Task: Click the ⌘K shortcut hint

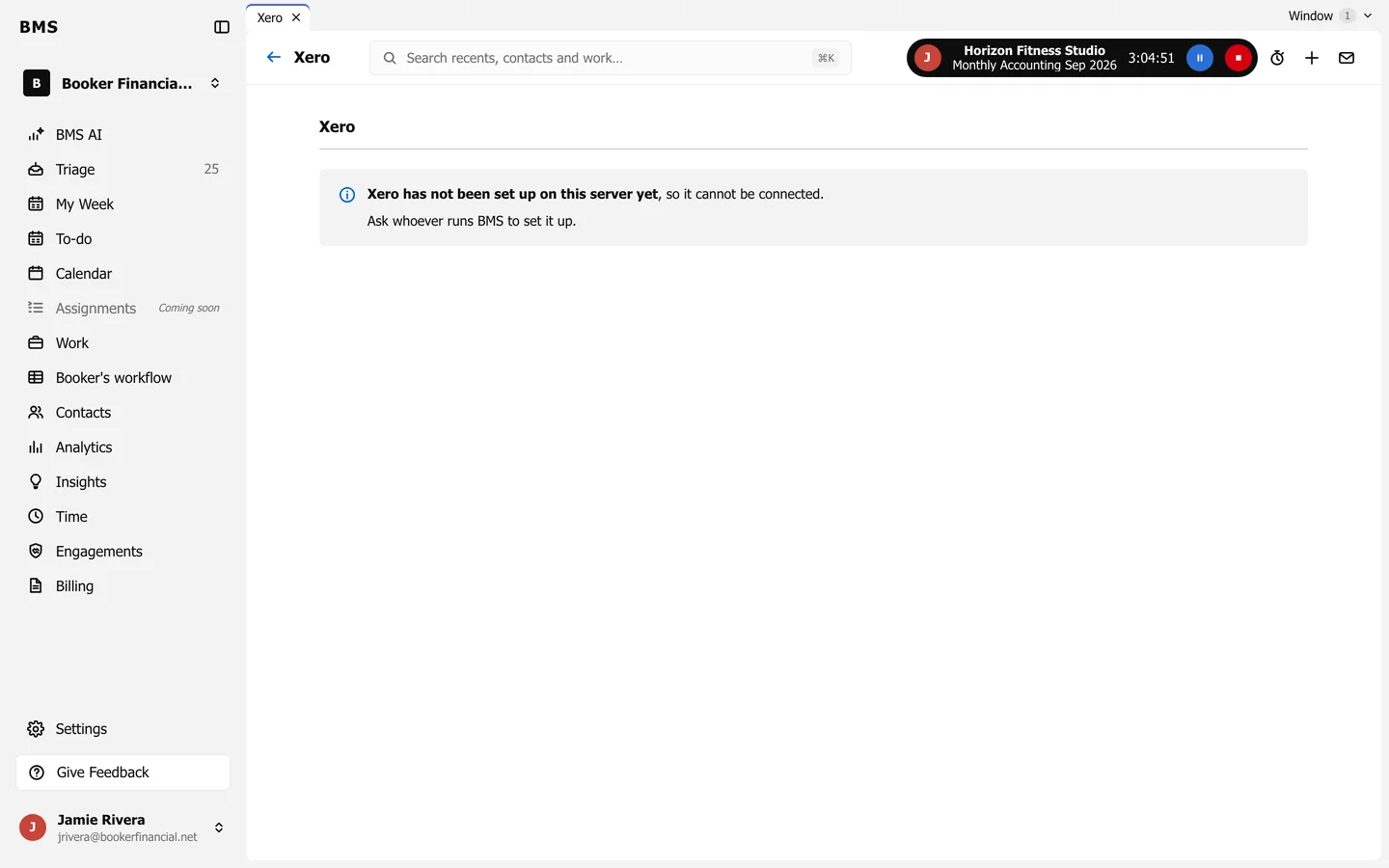Action: click(x=827, y=58)
